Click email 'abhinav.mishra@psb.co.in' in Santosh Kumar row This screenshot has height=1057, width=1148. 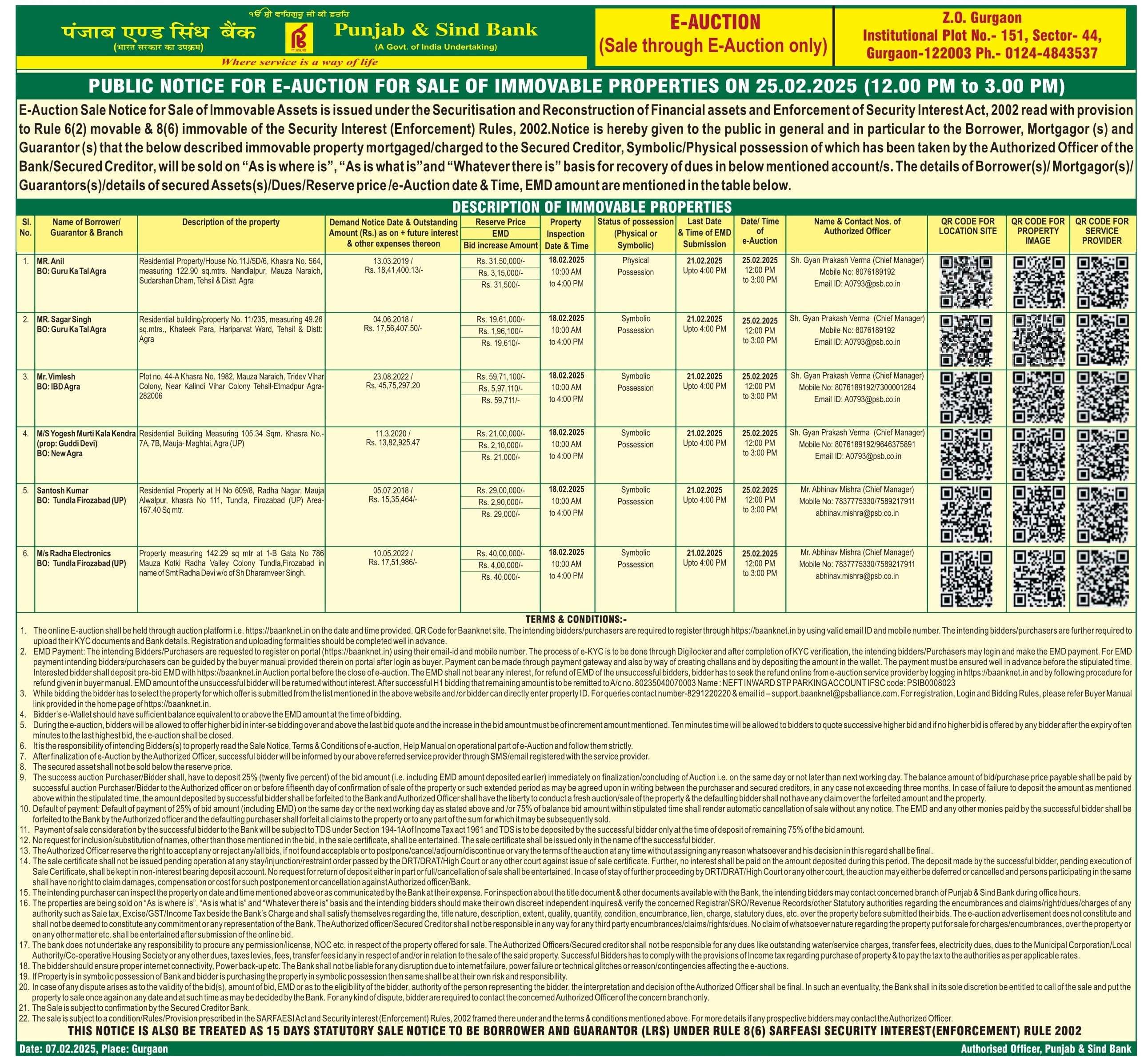[x=857, y=513]
